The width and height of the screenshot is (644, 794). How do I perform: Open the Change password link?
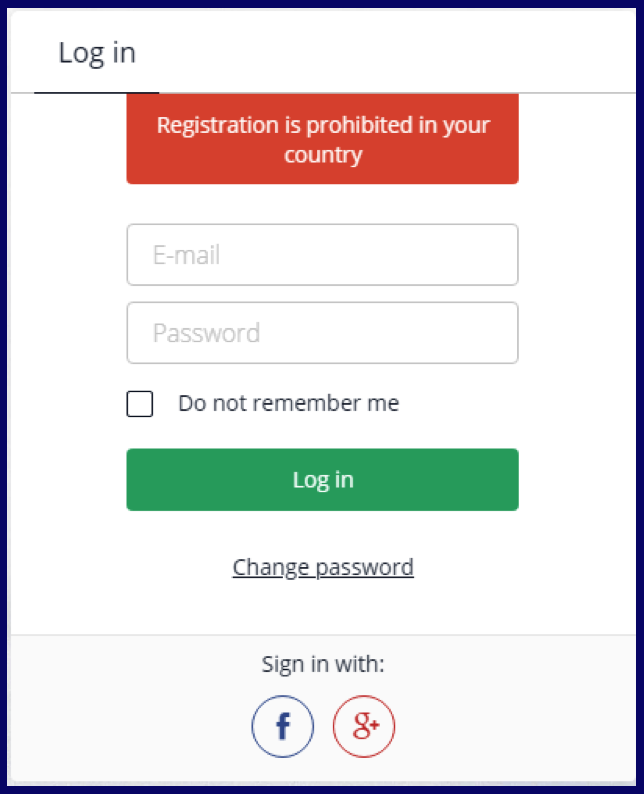point(323,568)
